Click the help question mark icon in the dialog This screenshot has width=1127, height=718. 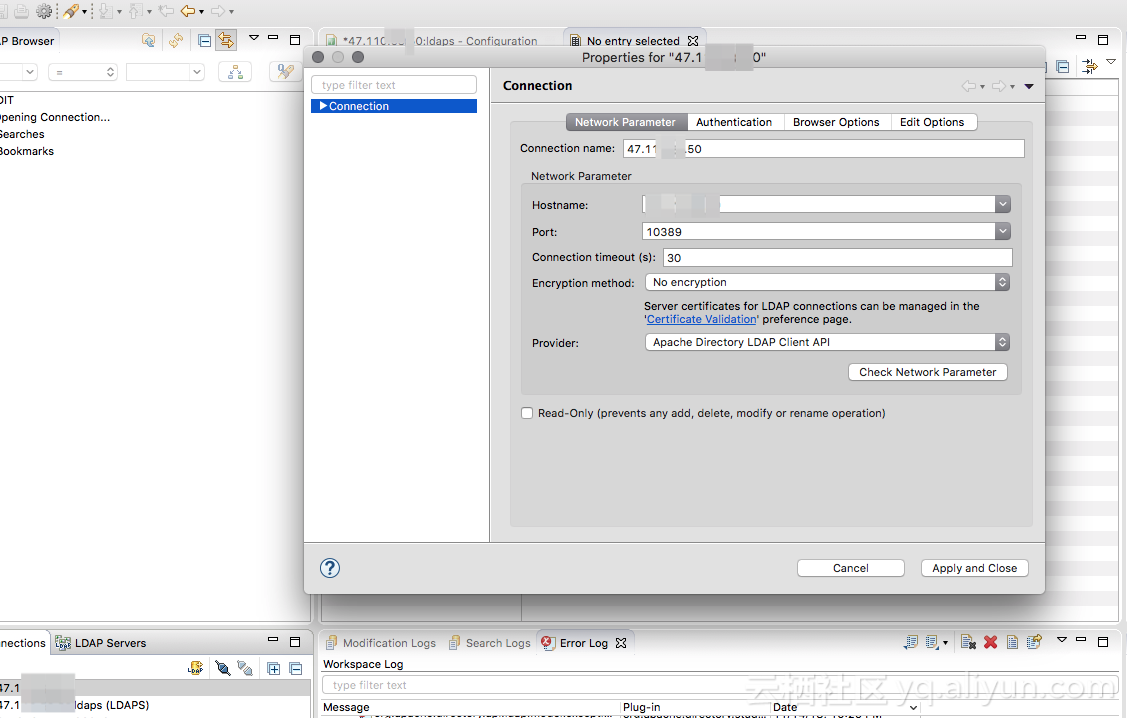coord(330,568)
